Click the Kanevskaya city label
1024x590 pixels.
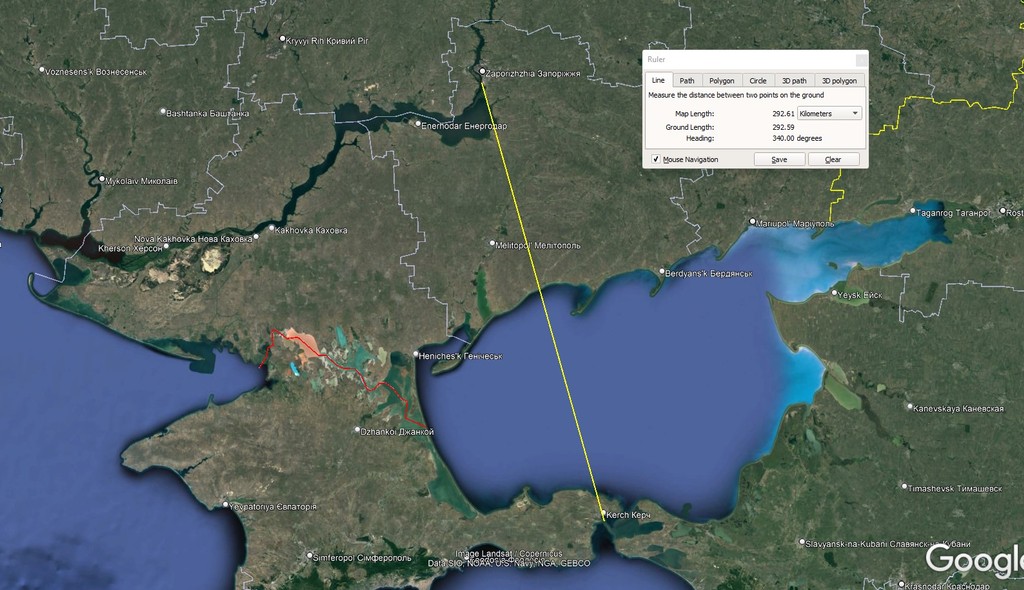tap(958, 409)
